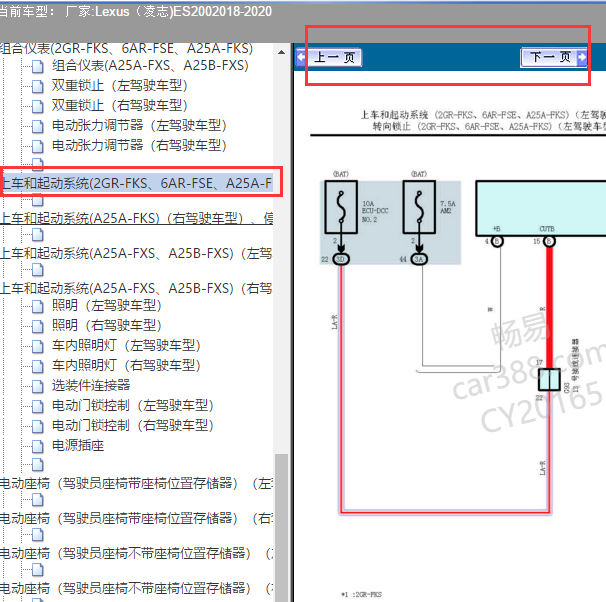Open 组合仪表(A25A-FXS、A25B-FXS) tree entry
The image size is (606, 602).
pos(150,66)
